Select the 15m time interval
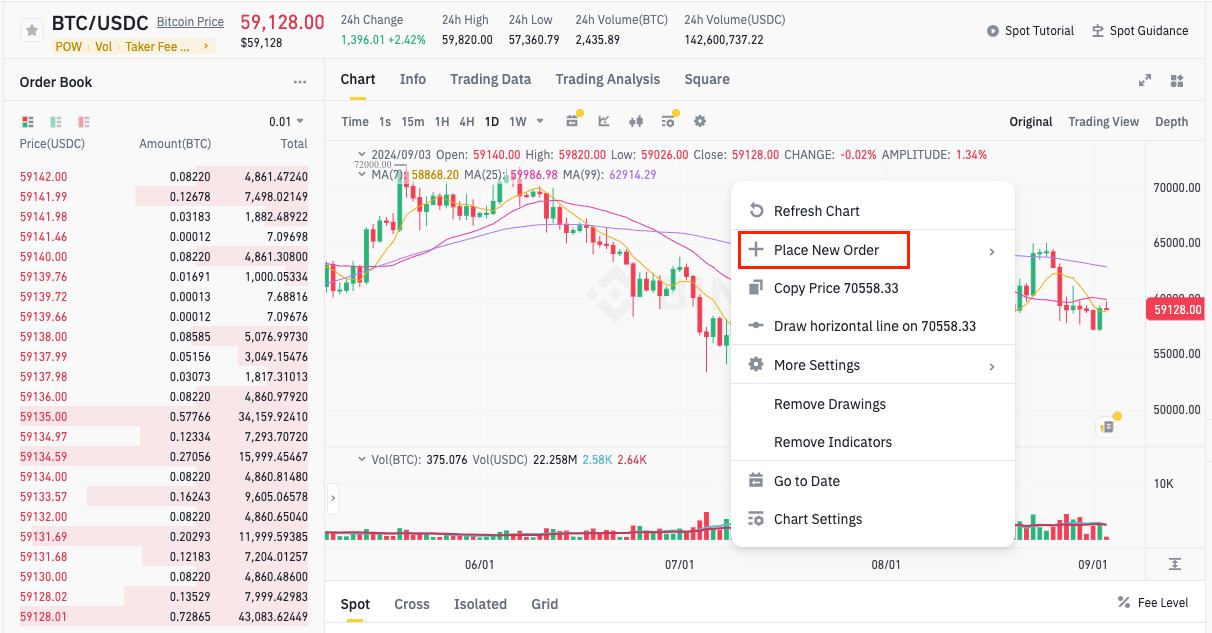The width and height of the screenshot is (1212, 633). point(413,122)
